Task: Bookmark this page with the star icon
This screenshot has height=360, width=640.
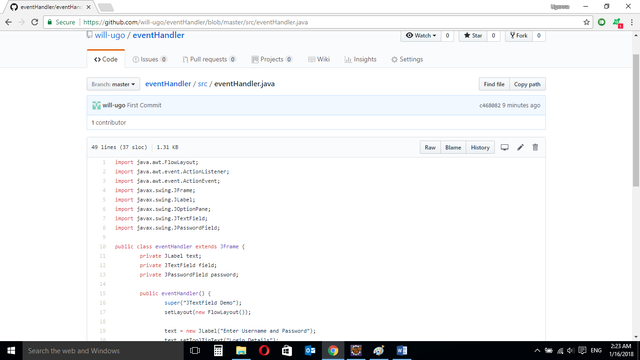Action: pos(587,22)
